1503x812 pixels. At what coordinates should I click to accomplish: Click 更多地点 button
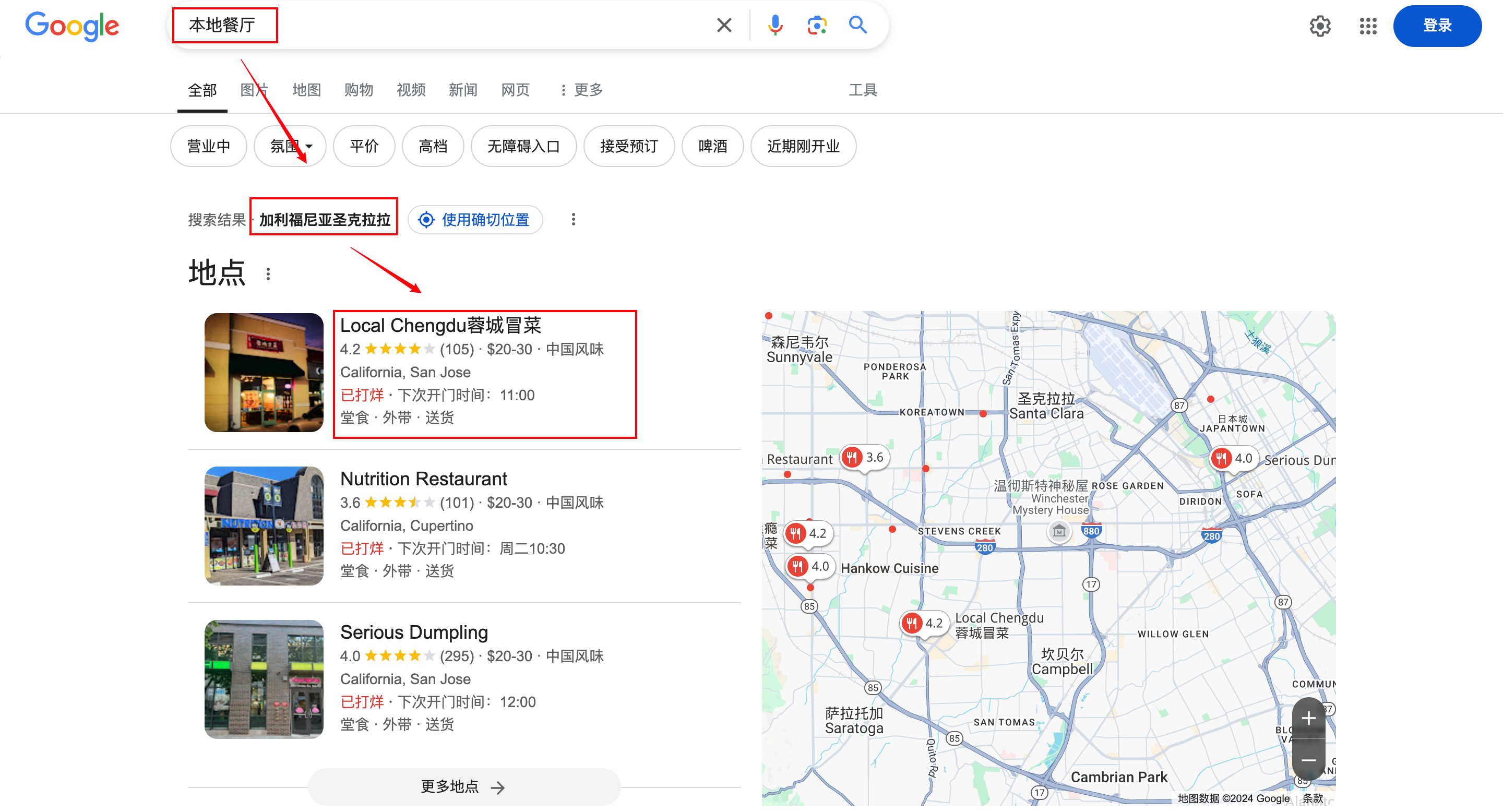tap(464, 787)
